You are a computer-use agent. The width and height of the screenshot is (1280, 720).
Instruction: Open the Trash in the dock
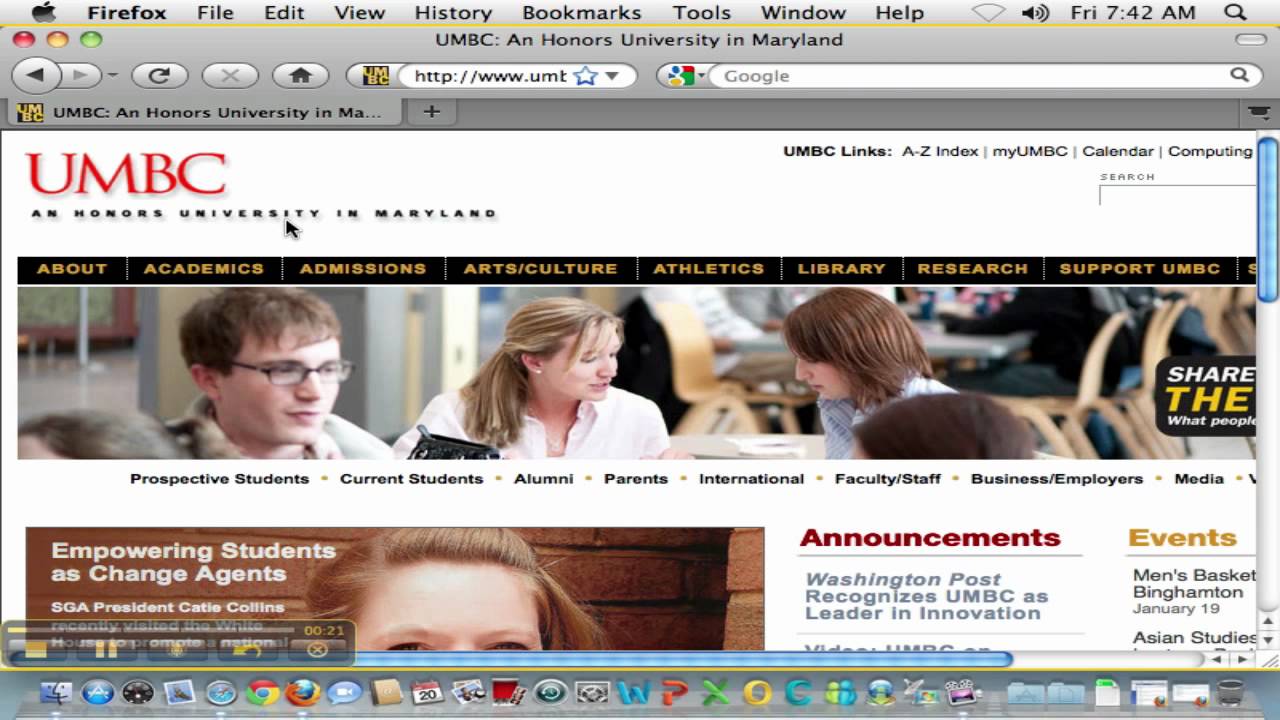tap(1231, 692)
